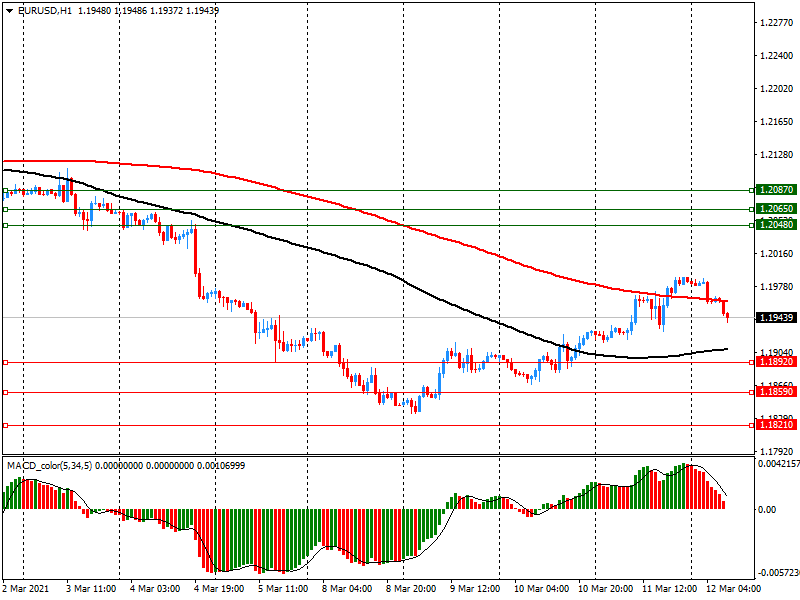Click the 11 Mar 12:00 time axis label
800x600 pixels.
(x=669, y=589)
